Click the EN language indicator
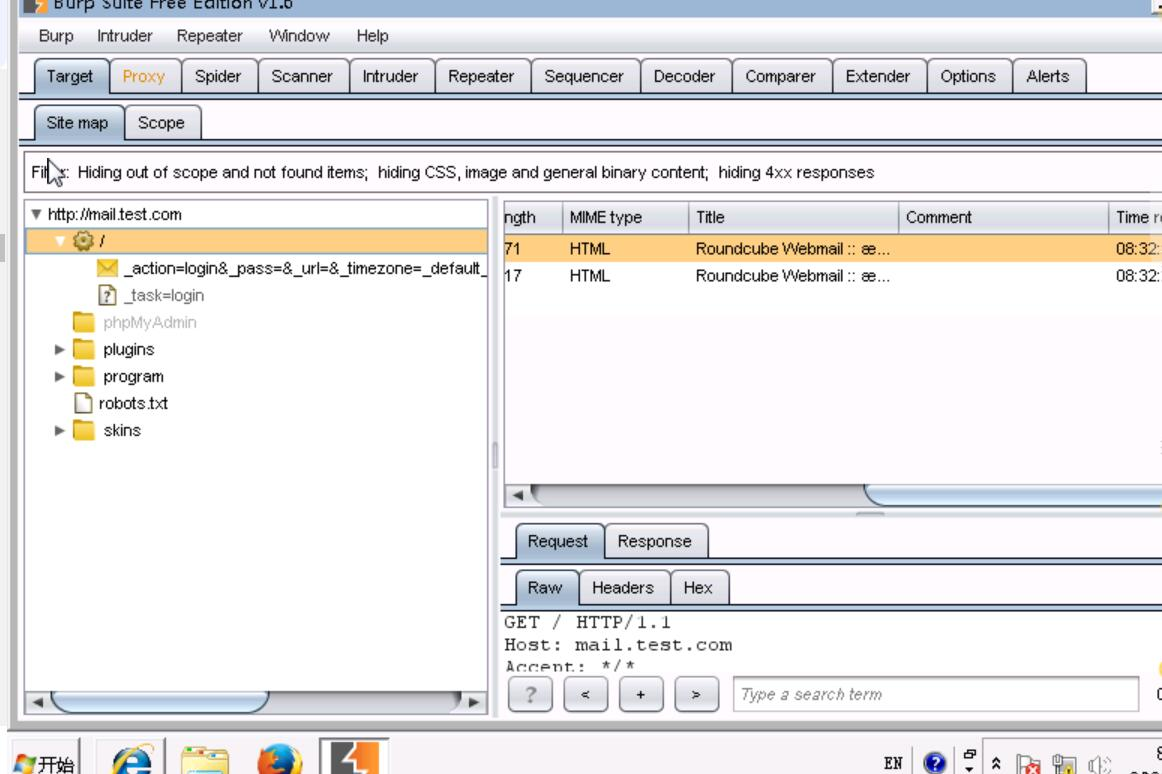The width and height of the screenshot is (1162, 774). point(893,763)
